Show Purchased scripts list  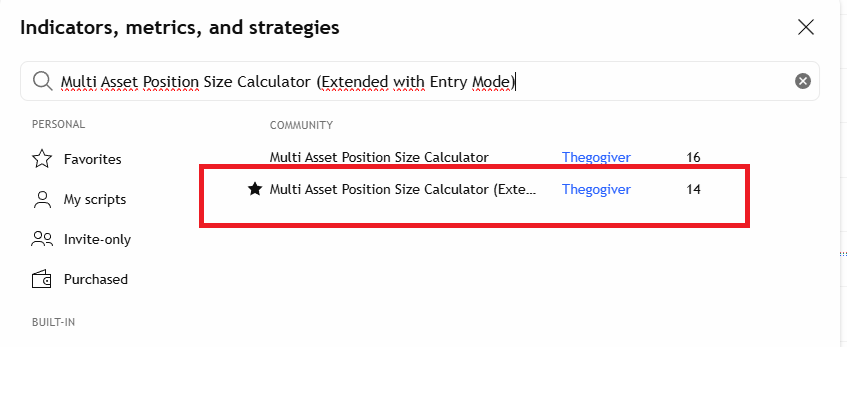tap(96, 279)
